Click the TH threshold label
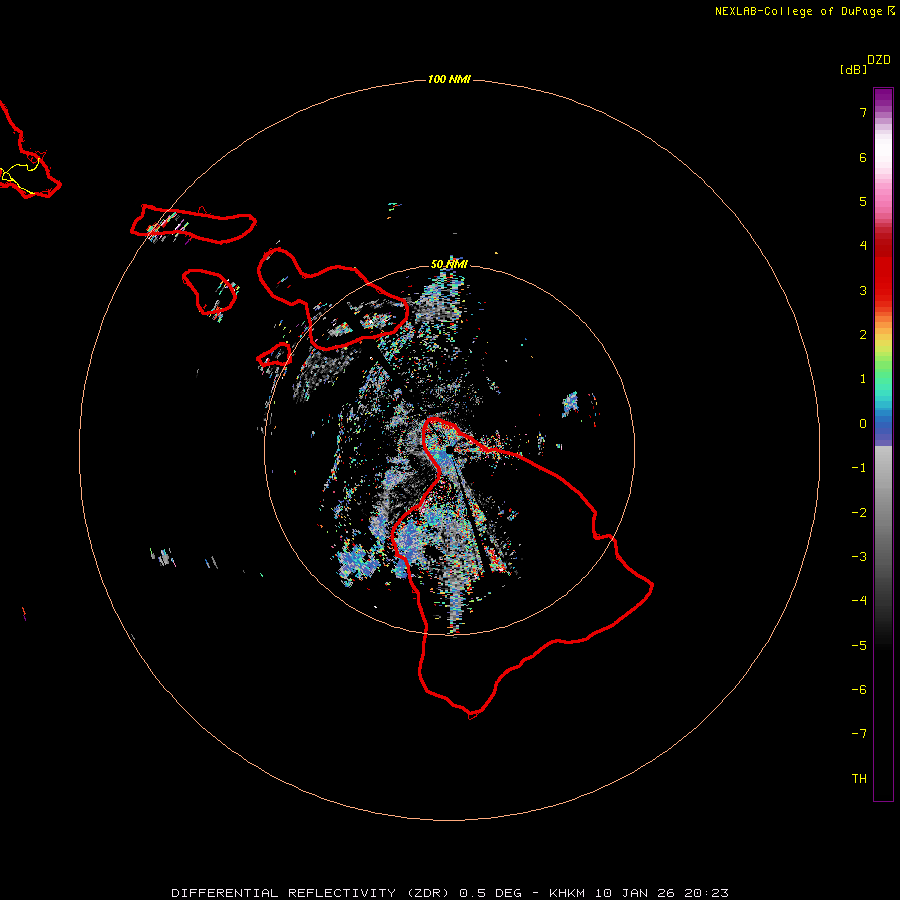The image size is (900, 900). (x=859, y=779)
